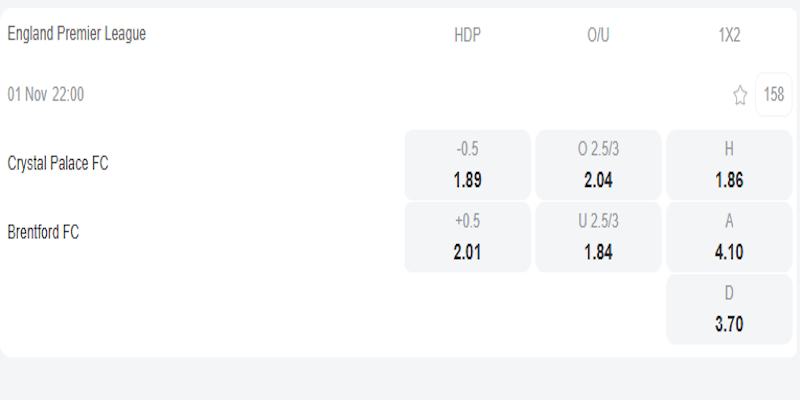Bet Brentford handicap at 2.01
The image size is (800, 400).
[467, 252]
